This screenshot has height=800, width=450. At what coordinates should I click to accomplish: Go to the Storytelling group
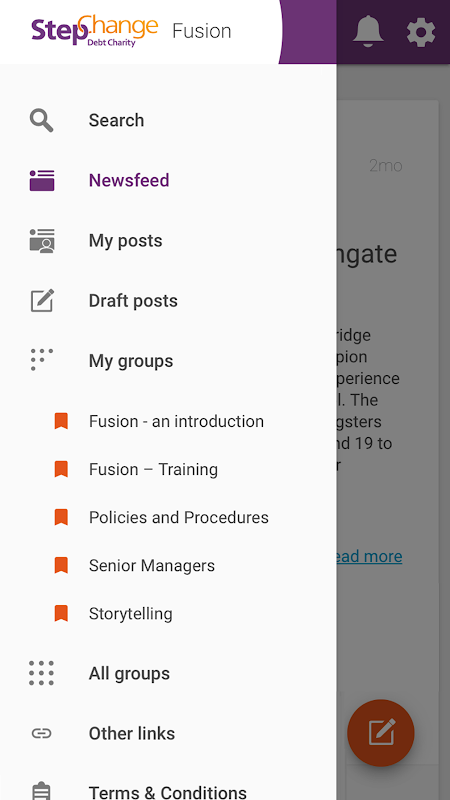point(168,613)
